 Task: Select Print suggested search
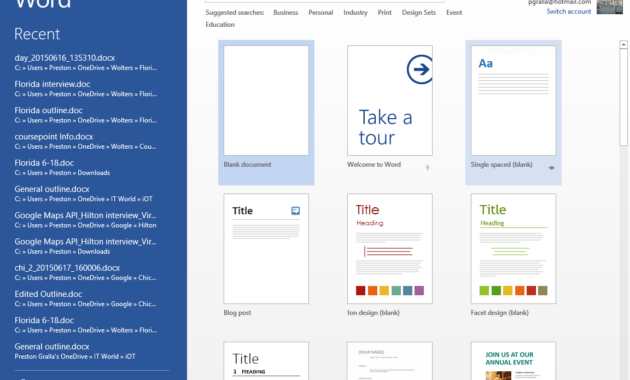click(385, 12)
